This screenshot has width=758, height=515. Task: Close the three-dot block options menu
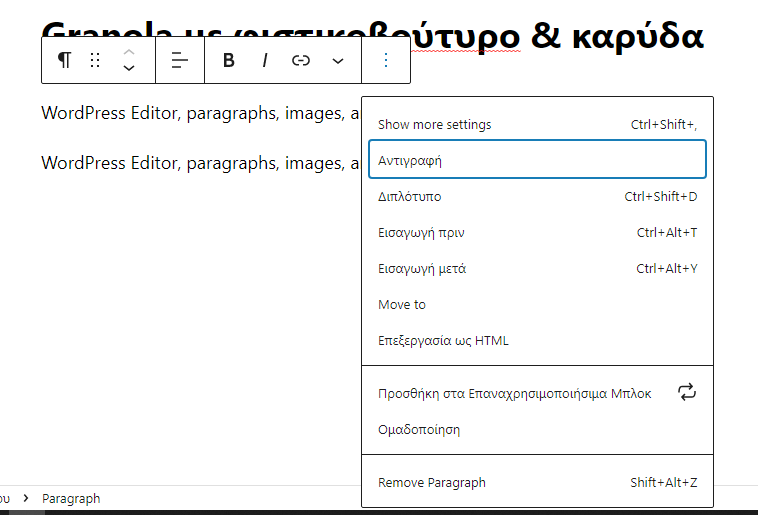tap(386, 60)
